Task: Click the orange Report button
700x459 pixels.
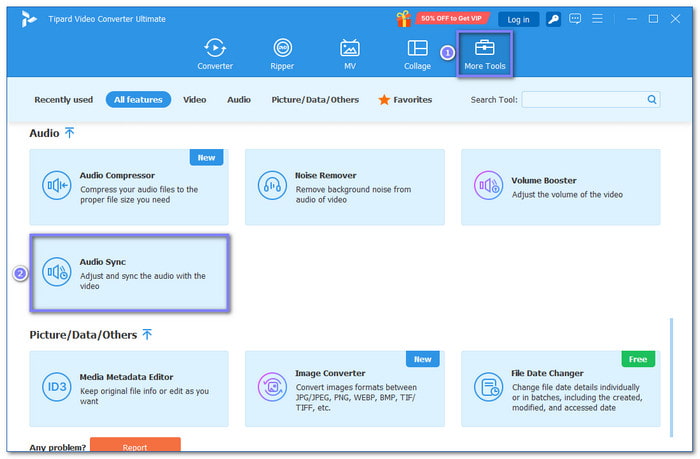Action: 135,447
